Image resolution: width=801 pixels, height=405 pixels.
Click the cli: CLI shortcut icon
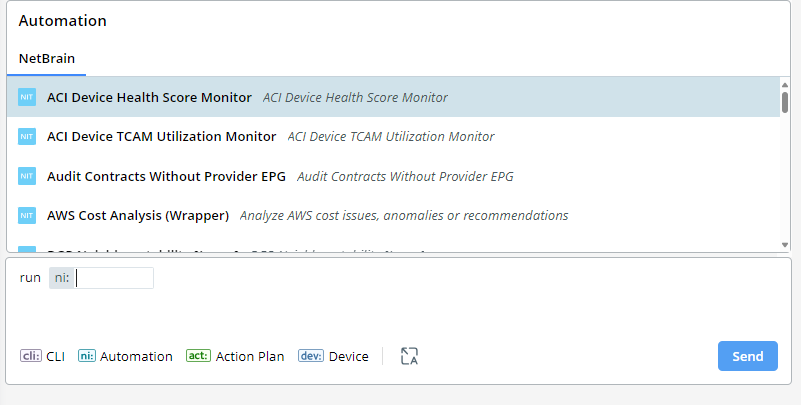click(x=31, y=356)
